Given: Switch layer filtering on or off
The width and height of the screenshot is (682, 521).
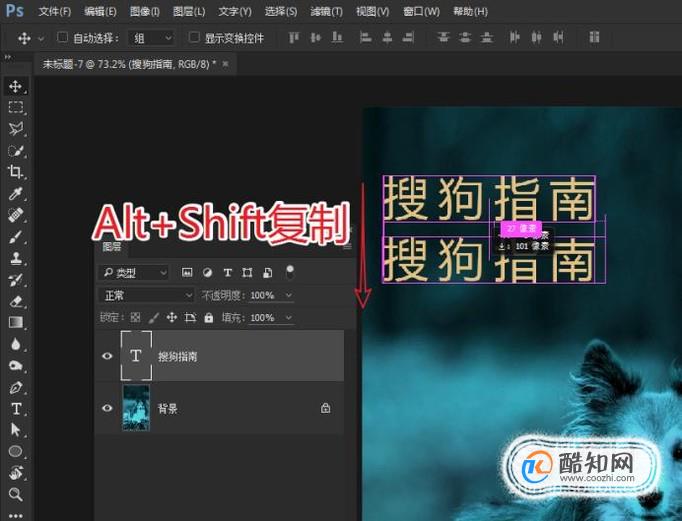Looking at the screenshot, I should 290,272.
